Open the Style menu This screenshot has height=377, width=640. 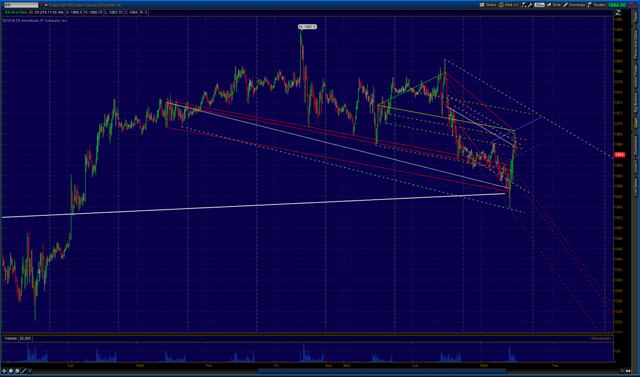[x=553, y=5]
